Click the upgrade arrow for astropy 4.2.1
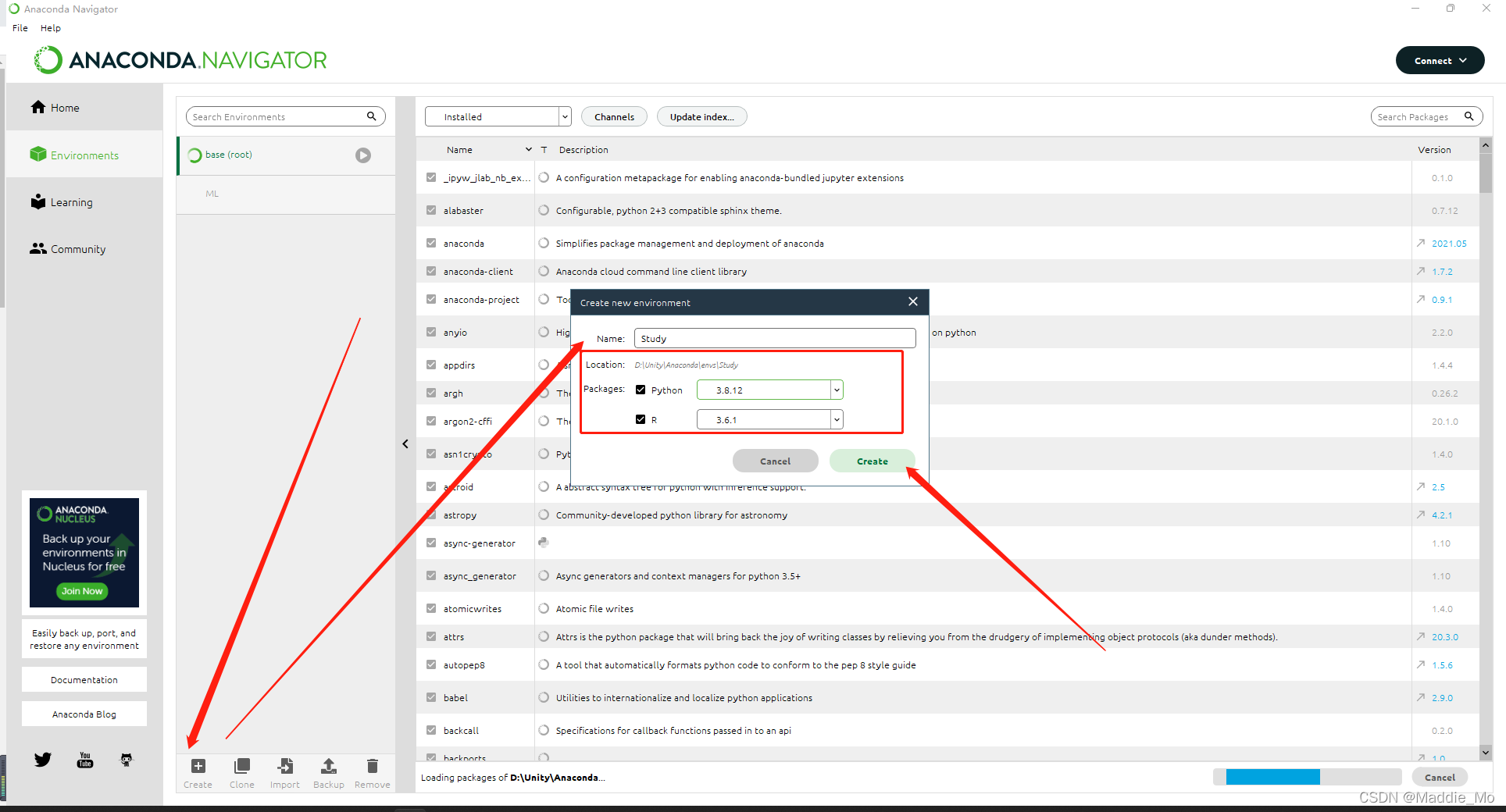This screenshot has width=1506, height=812. (x=1421, y=515)
